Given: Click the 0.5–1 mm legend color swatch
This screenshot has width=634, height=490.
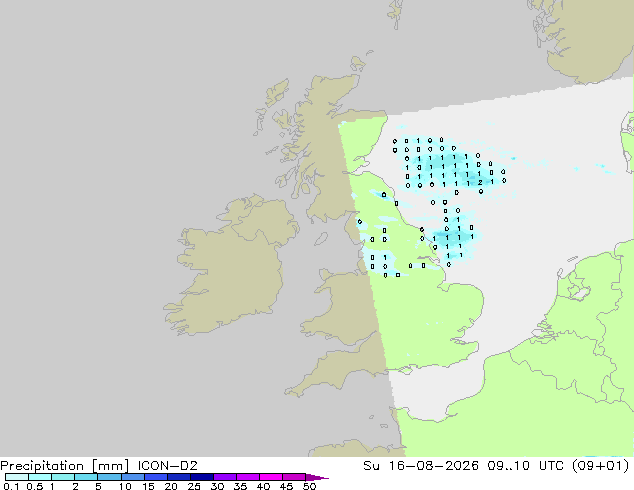Looking at the screenshot, I should point(40,477).
